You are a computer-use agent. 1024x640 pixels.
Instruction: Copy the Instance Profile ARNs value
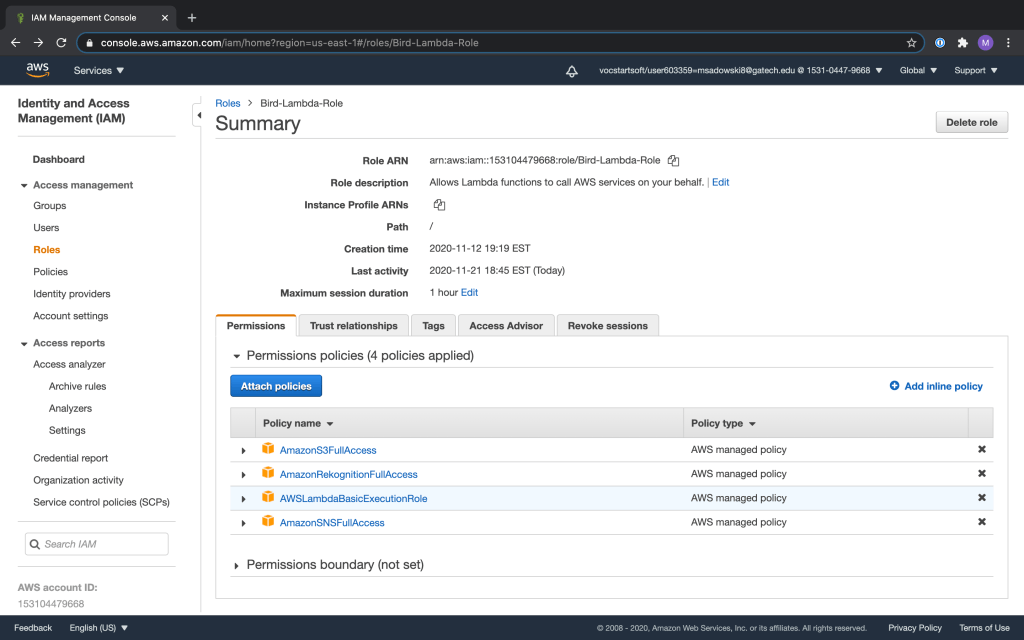pyautogui.click(x=439, y=205)
